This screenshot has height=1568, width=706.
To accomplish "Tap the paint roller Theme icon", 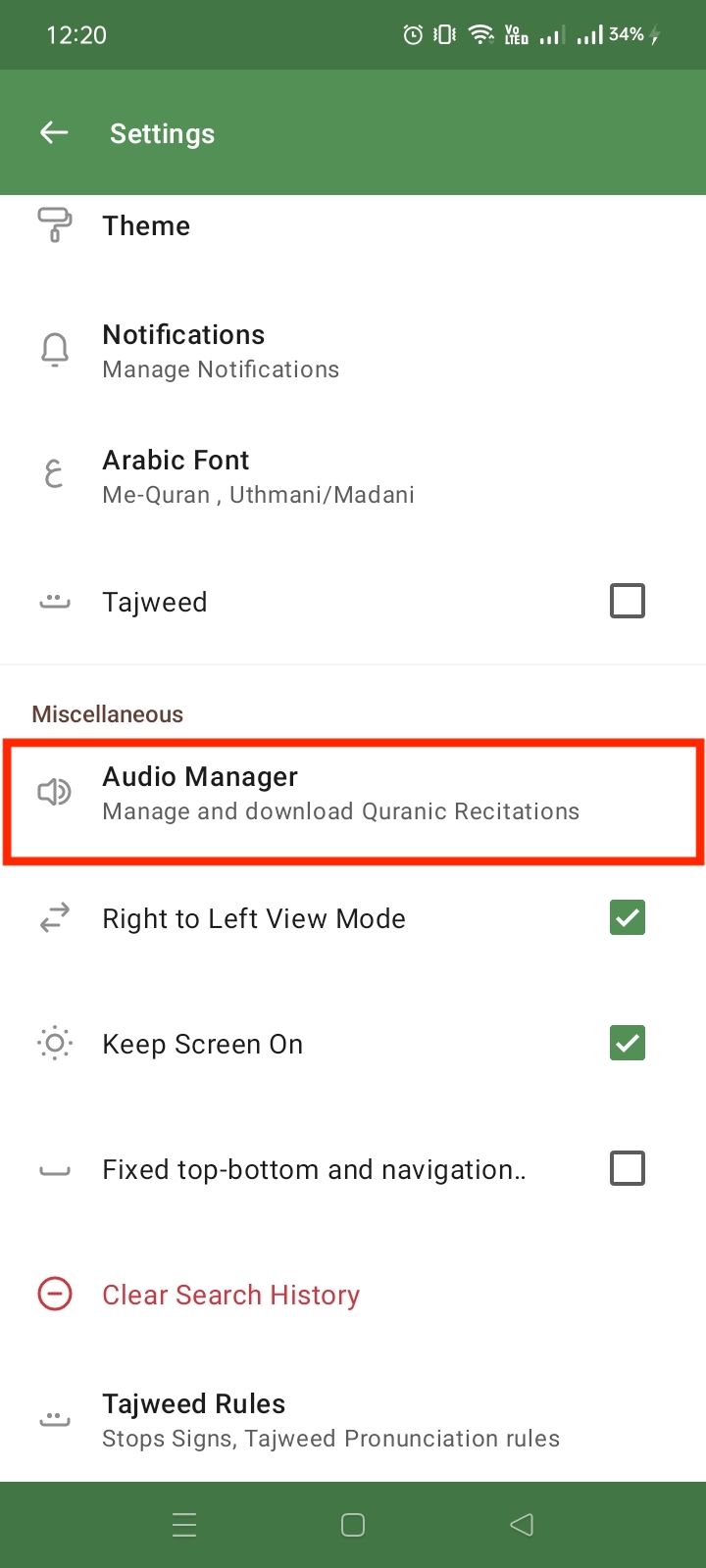I will [x=55, y=224].
